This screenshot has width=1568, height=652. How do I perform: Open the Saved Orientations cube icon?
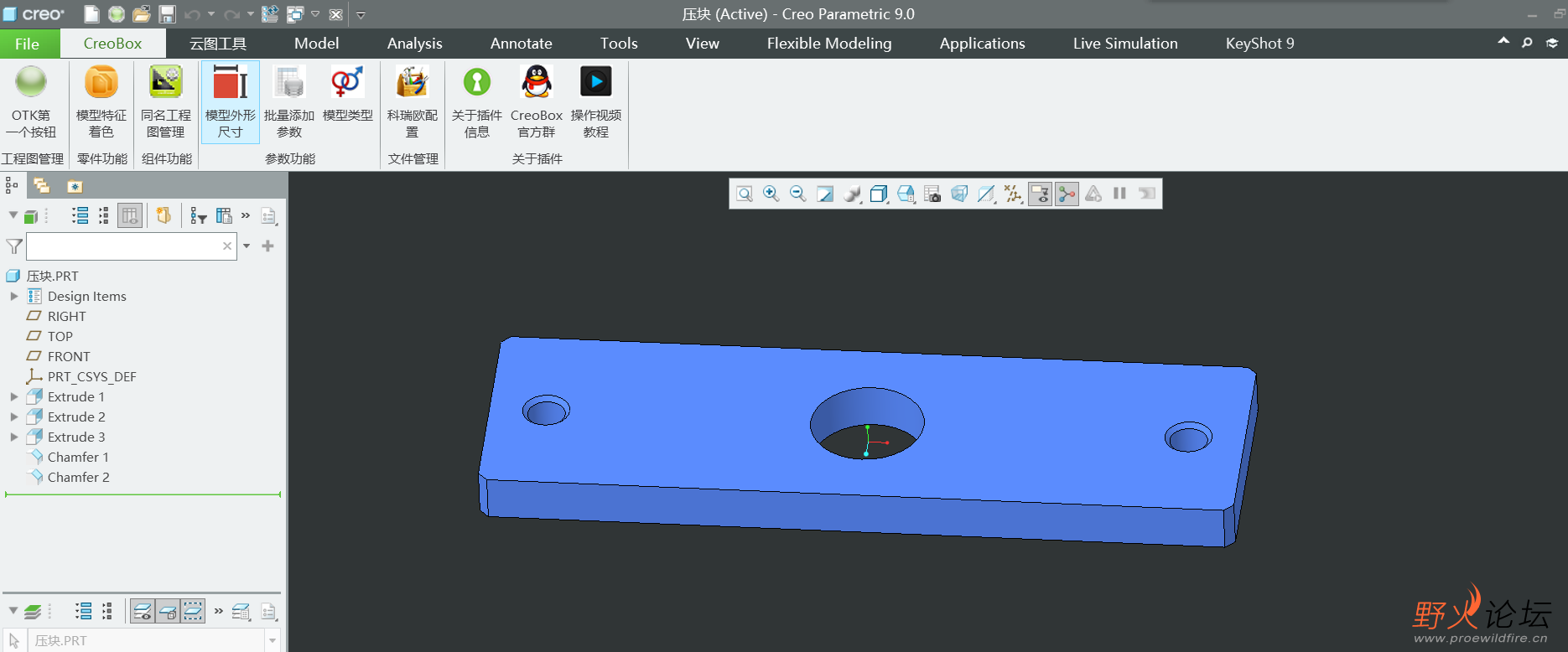906,194
